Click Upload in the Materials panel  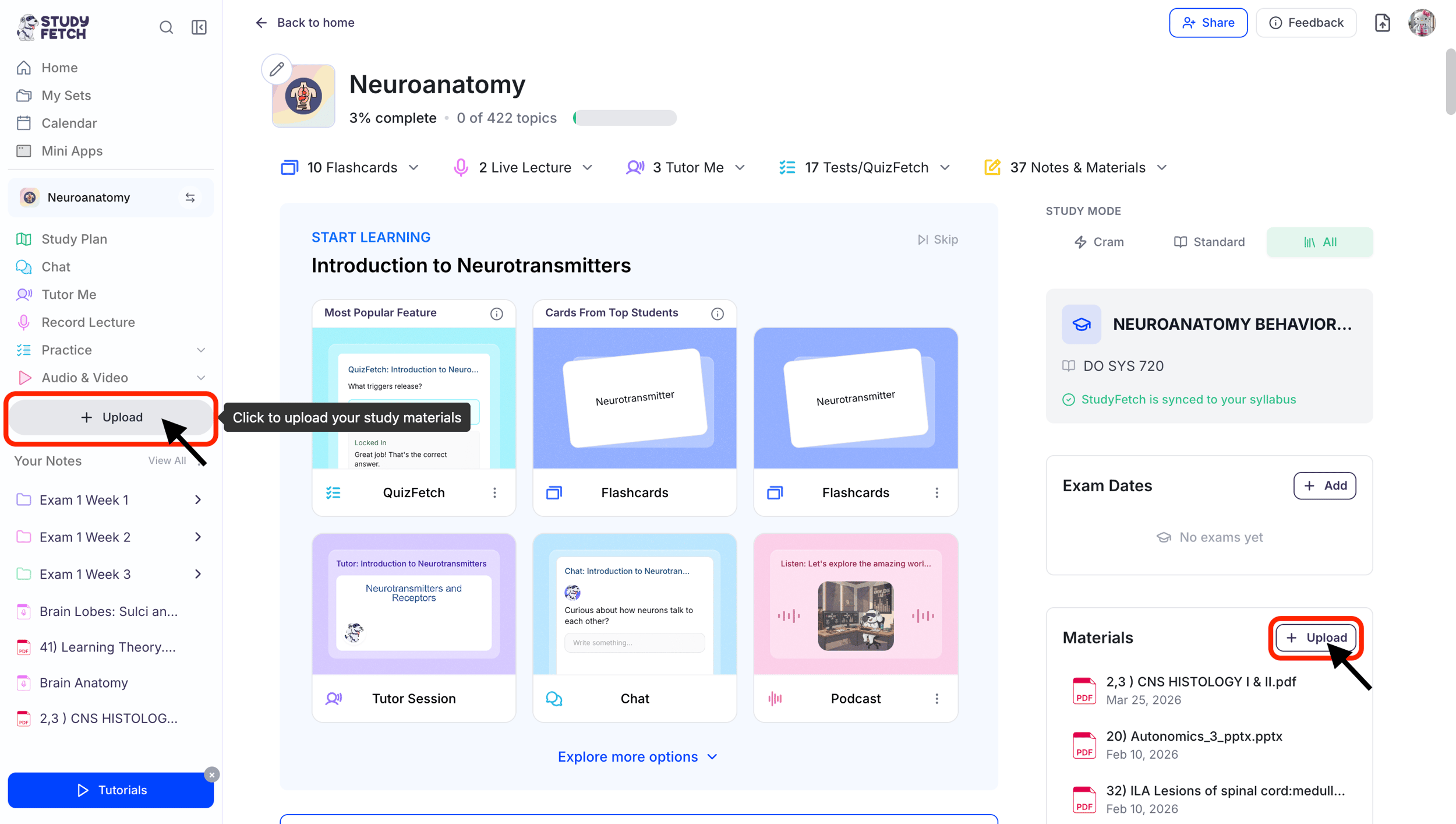pyautogui.click(x=1316, y=638)
